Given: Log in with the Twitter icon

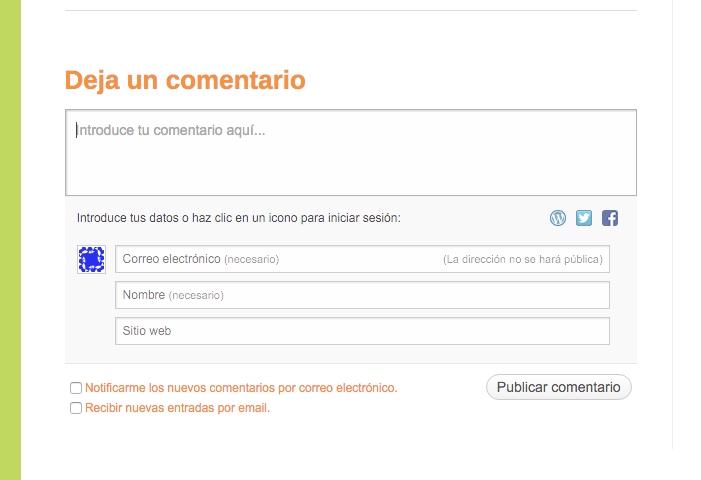Looking at the screenshot, I should pos(584,218).
